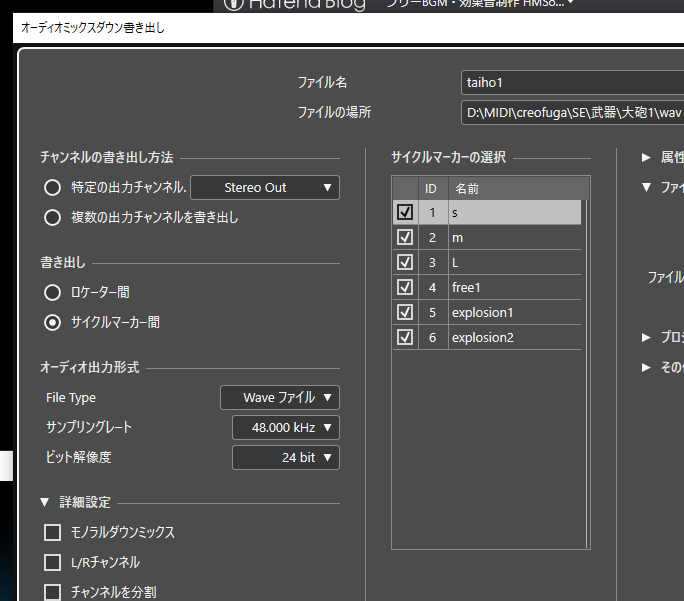Collapse the 詳細設定 section
Screen dimensions: 684x601
pos(44,502)
